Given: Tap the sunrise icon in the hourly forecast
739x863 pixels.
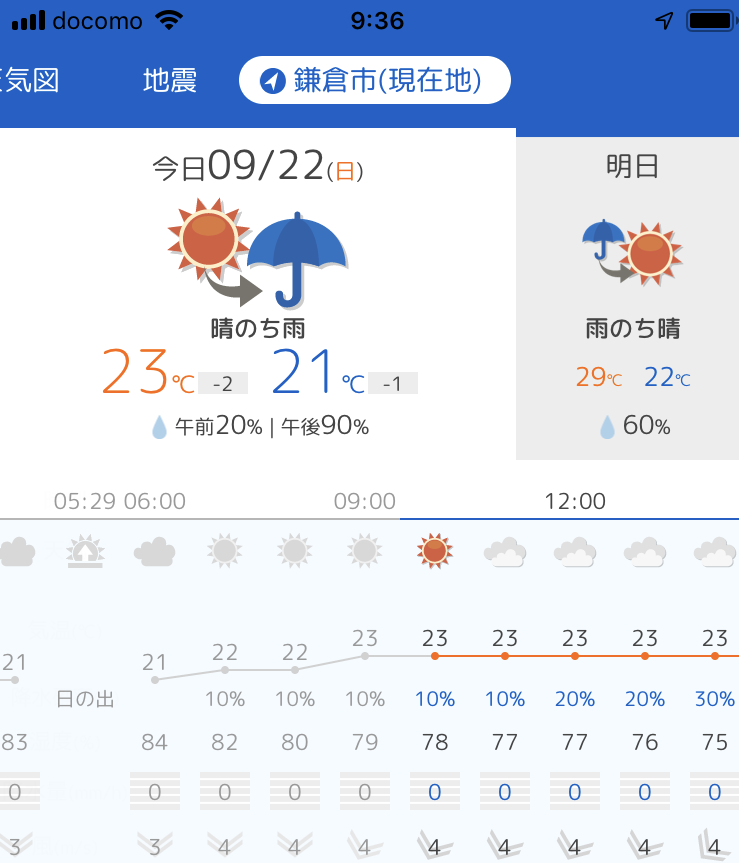Looking at the screenshot, I should coord(85,551).
